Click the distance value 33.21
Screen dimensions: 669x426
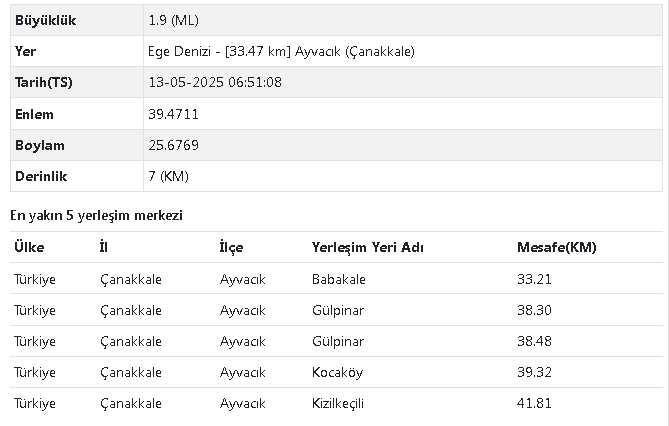click(534, 279)
